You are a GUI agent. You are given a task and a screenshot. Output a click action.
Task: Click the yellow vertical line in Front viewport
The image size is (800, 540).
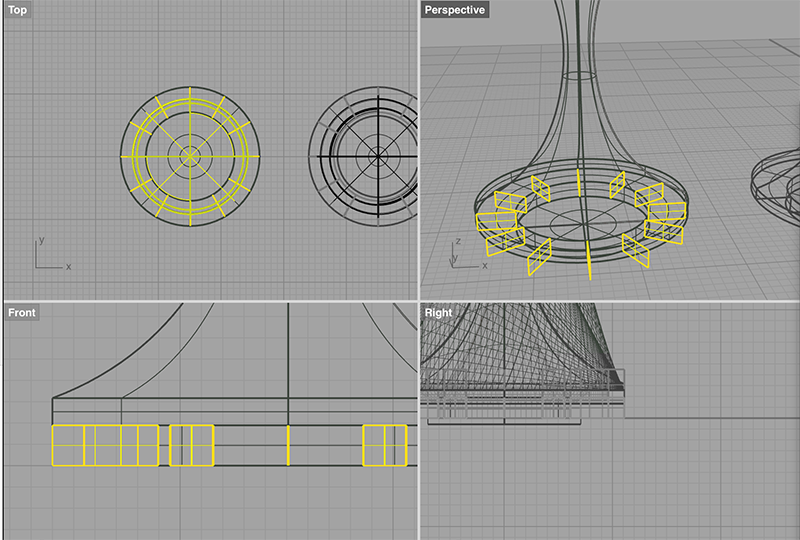(x=288, y=445)
